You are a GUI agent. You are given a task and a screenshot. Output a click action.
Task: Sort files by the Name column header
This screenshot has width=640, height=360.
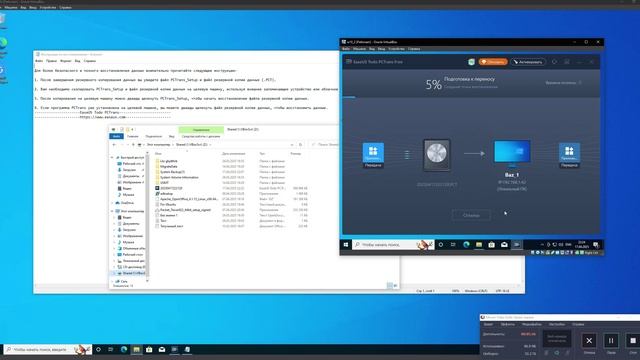(x=158, y=153)
